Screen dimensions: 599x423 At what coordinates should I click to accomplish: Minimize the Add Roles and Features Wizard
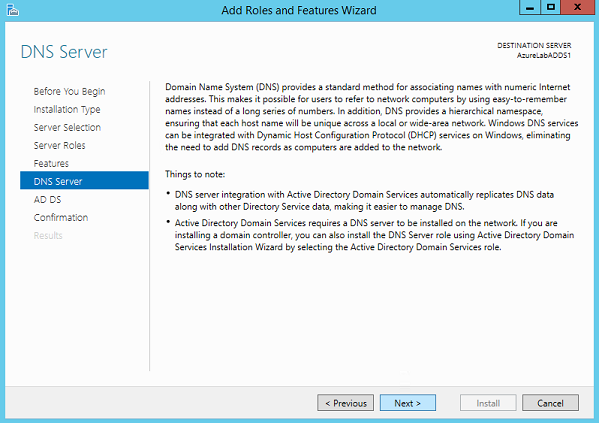click(x=530, y=8)
